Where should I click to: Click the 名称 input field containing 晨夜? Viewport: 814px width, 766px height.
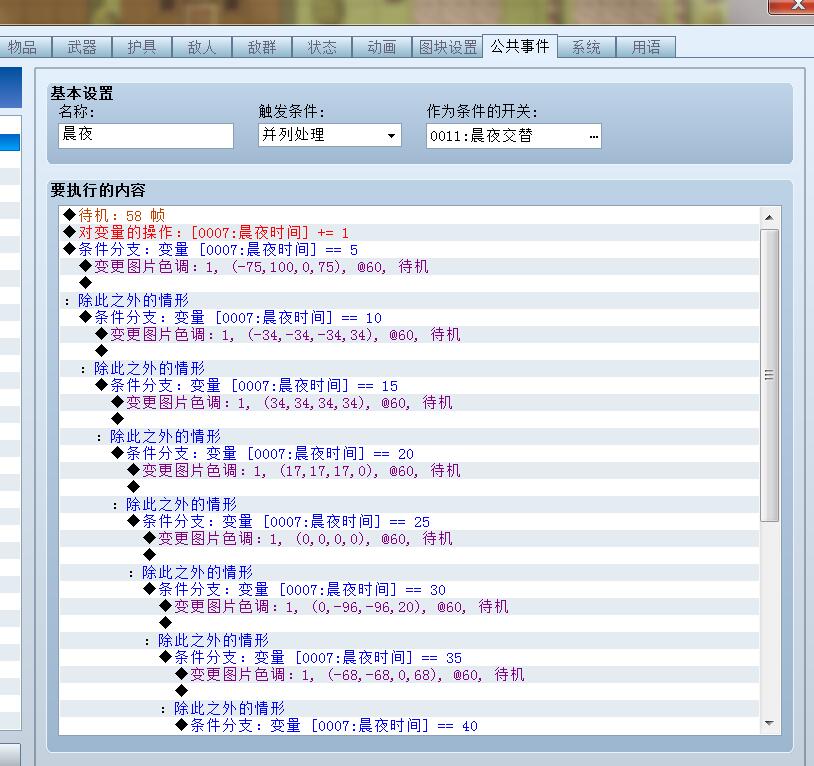point(146,135)
